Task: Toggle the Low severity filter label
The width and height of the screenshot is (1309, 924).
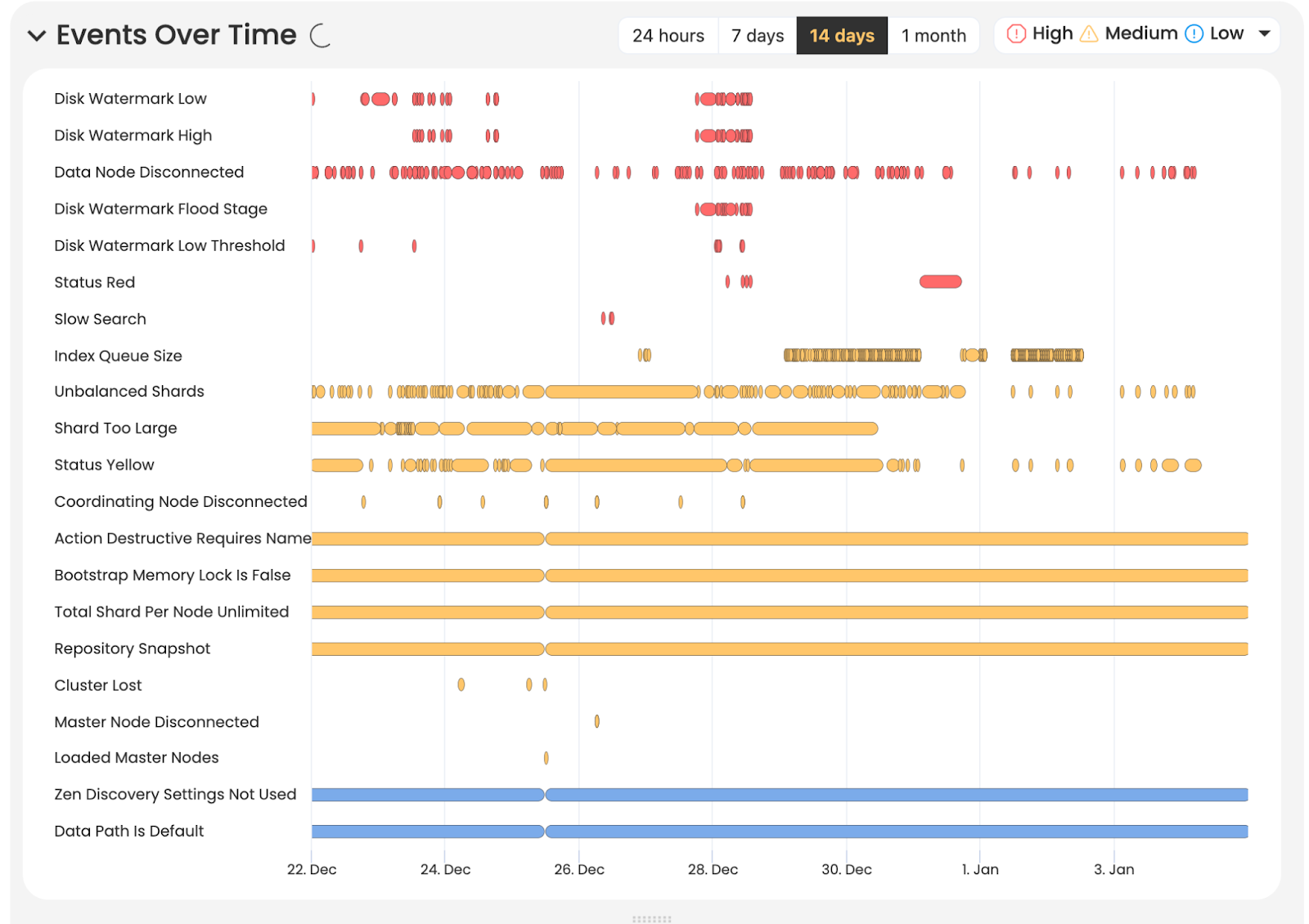Action: [1226, 34]
